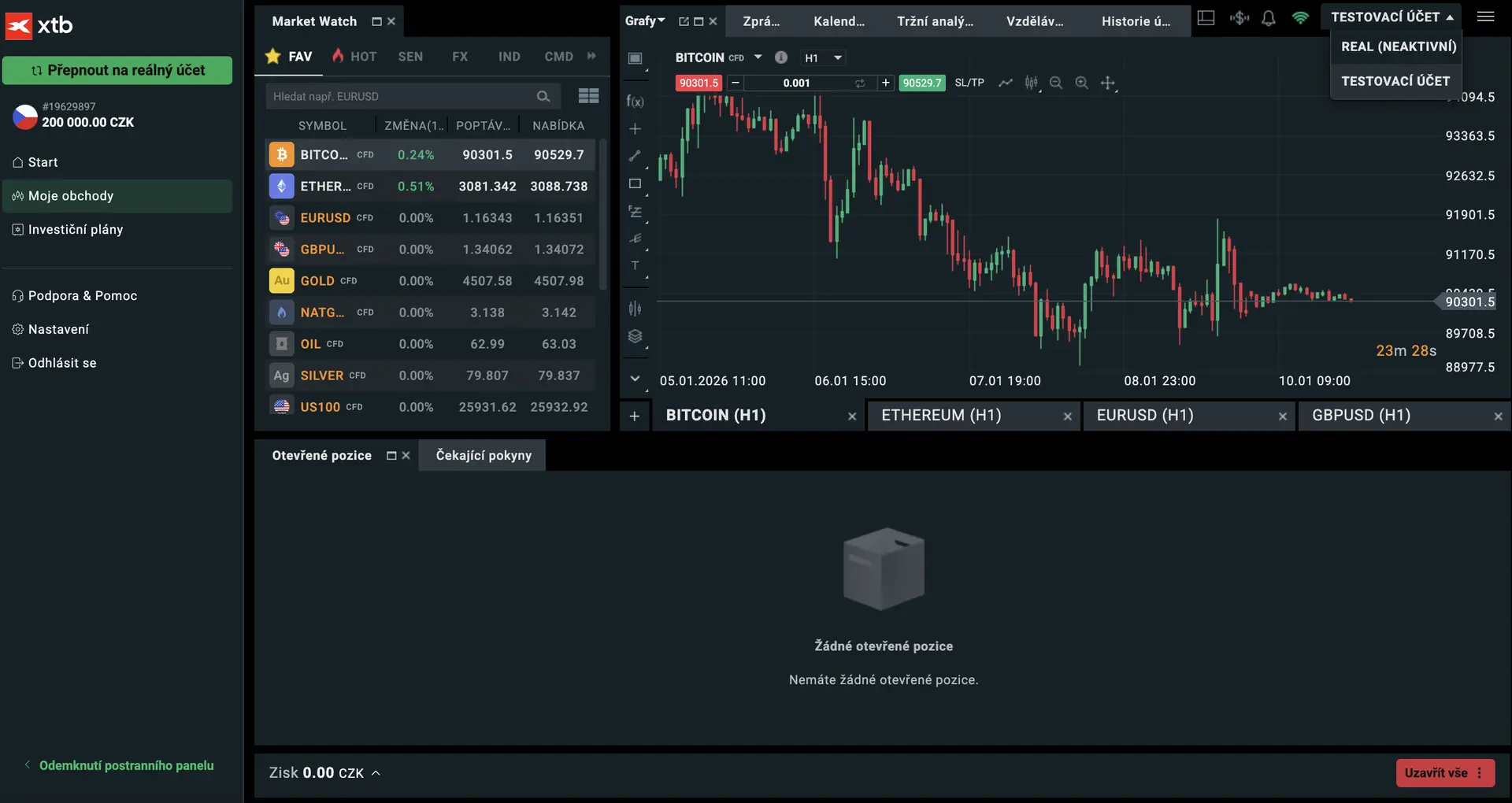This screenshot has height=803, width=1512.
Task: Click Přepnout na reálný účet button
Action: [x=117, y=70]
